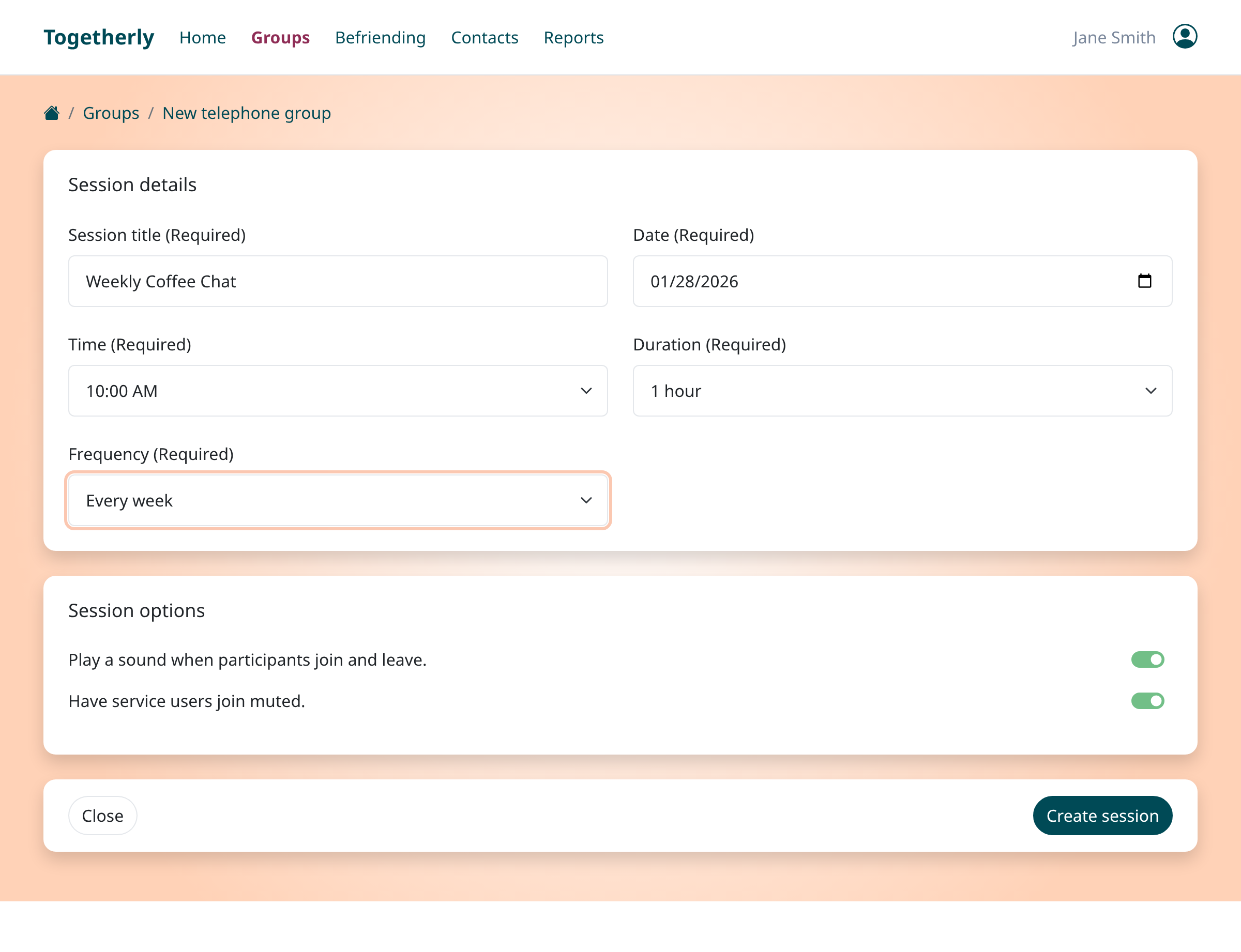Follow the New telephone group breadcrumb link

pos(247,113)
